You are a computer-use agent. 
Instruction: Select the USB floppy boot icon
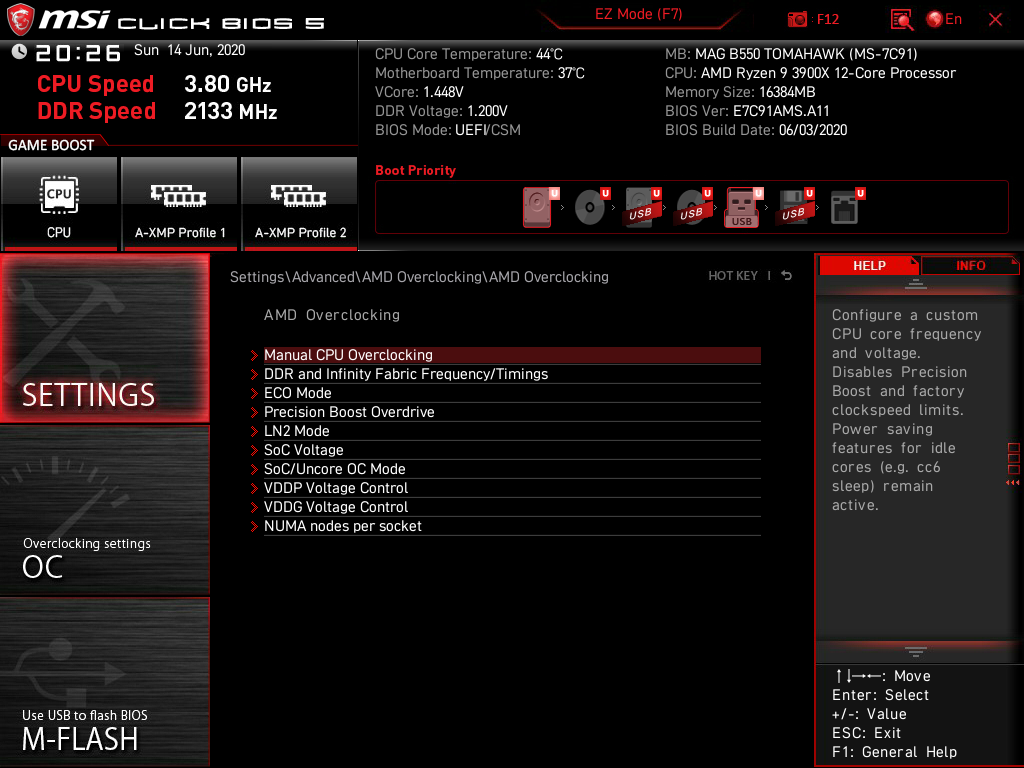(794, 207)
